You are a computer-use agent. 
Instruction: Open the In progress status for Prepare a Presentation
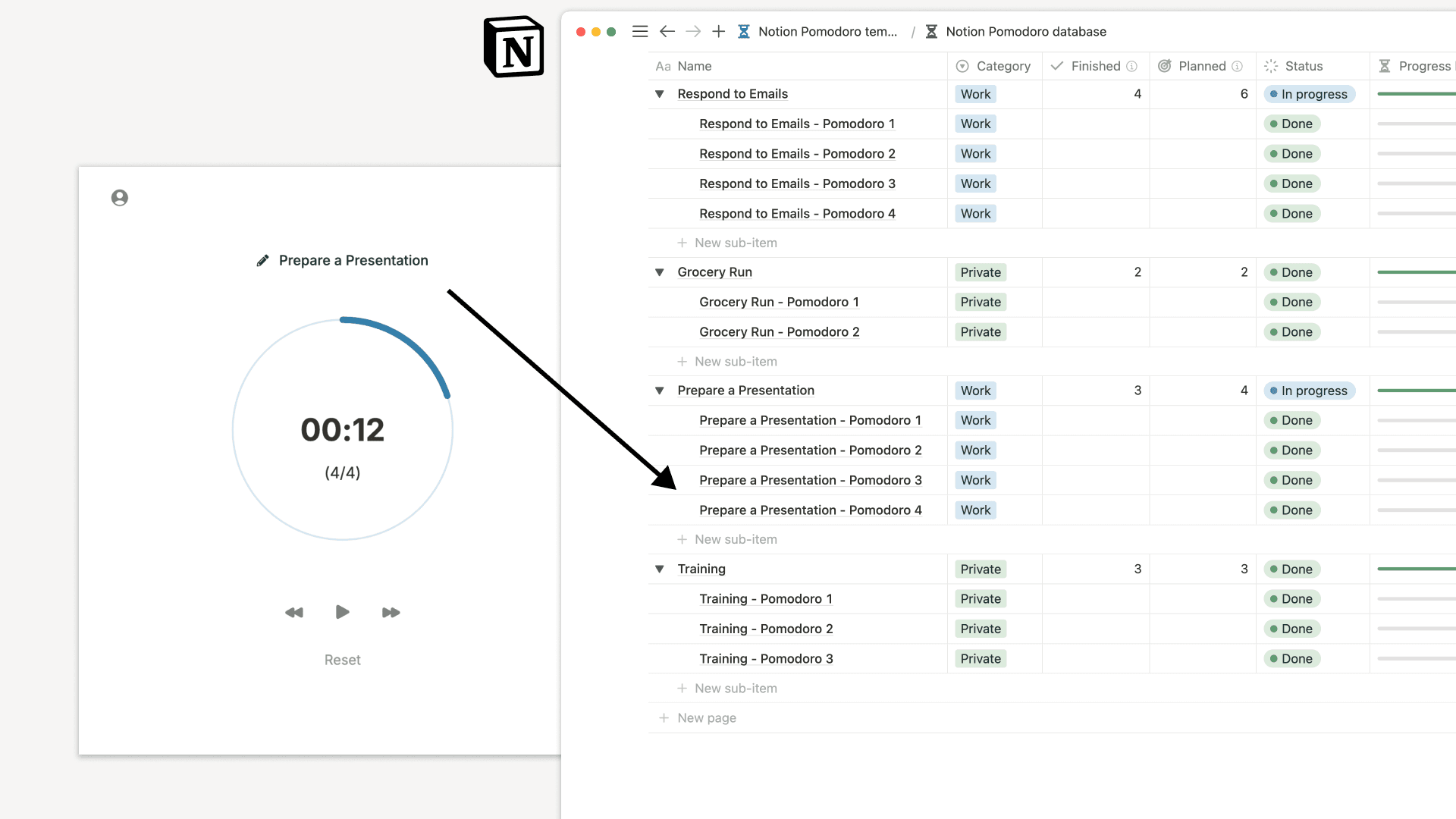(1310, 391)
